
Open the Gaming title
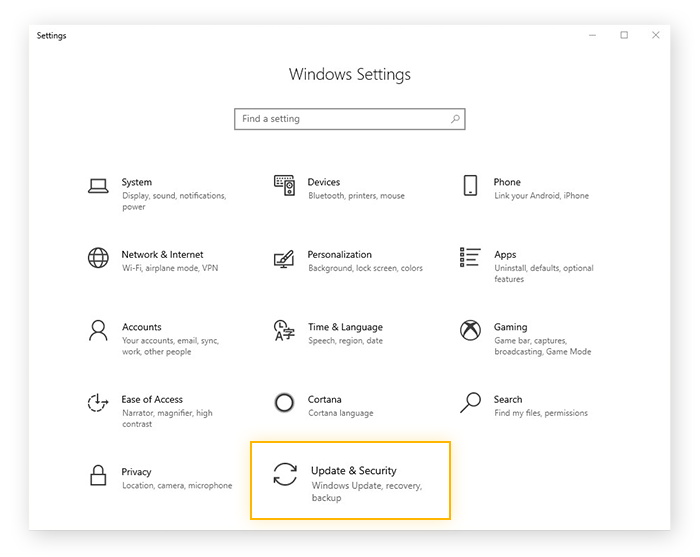[x=510, y=327]
